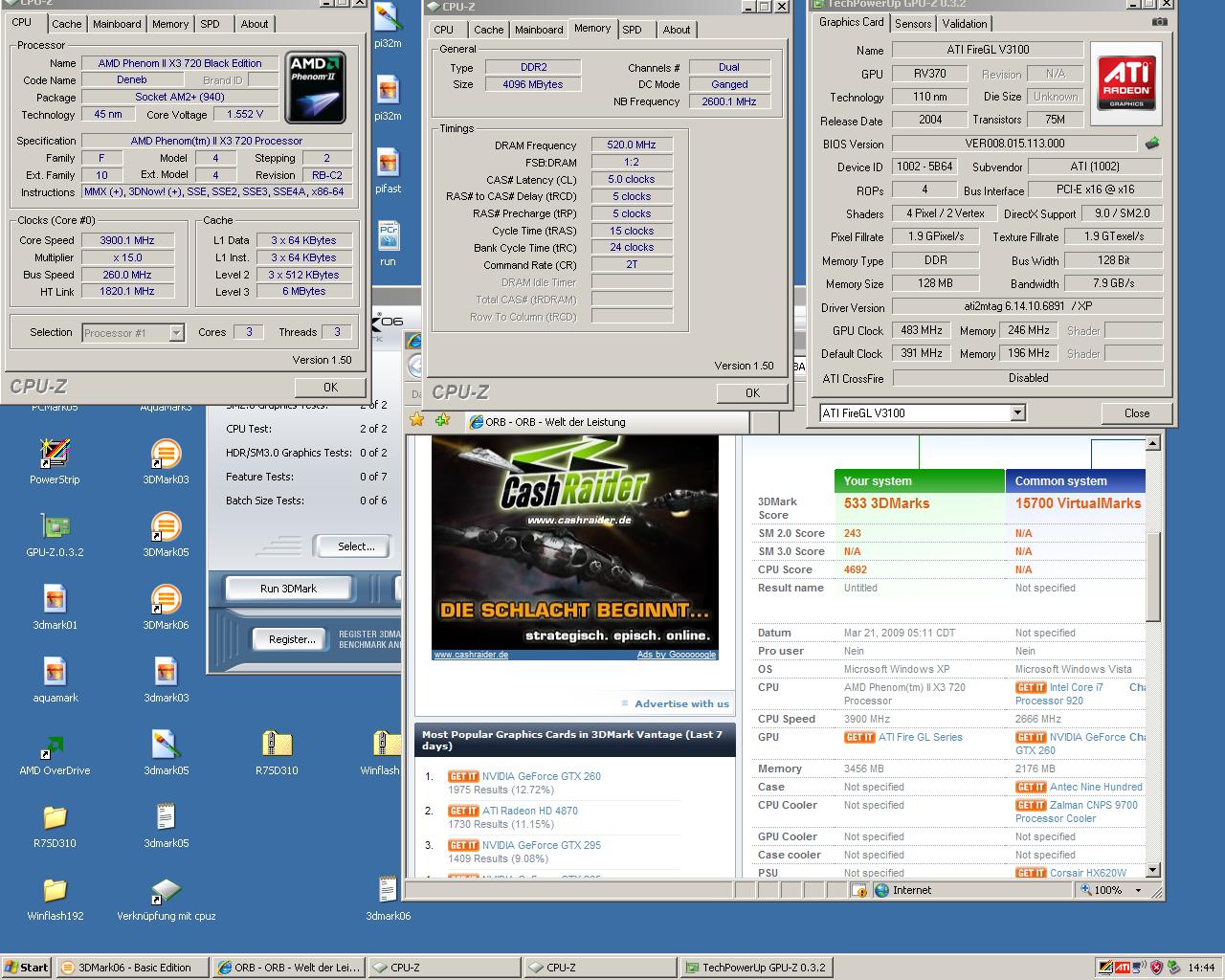Select the run desktop icon
This screenshot has width=1225, height=980.
tap(388, 234)
